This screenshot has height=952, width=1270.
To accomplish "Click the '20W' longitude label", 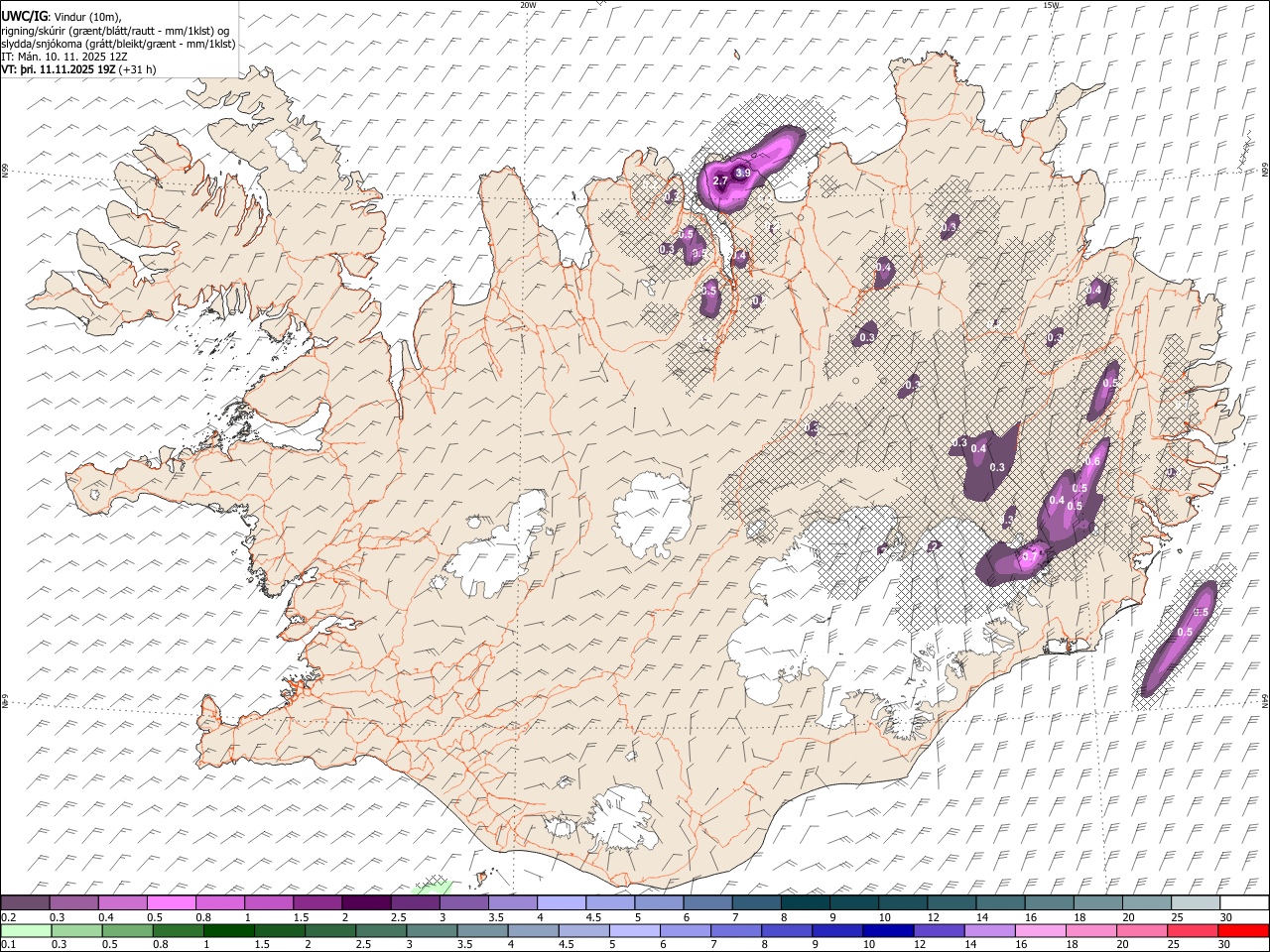I will tap(528, 5).
